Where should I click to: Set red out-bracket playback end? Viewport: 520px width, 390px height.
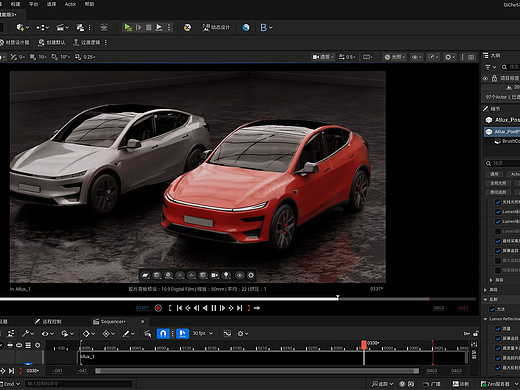(x=249, y=308)
